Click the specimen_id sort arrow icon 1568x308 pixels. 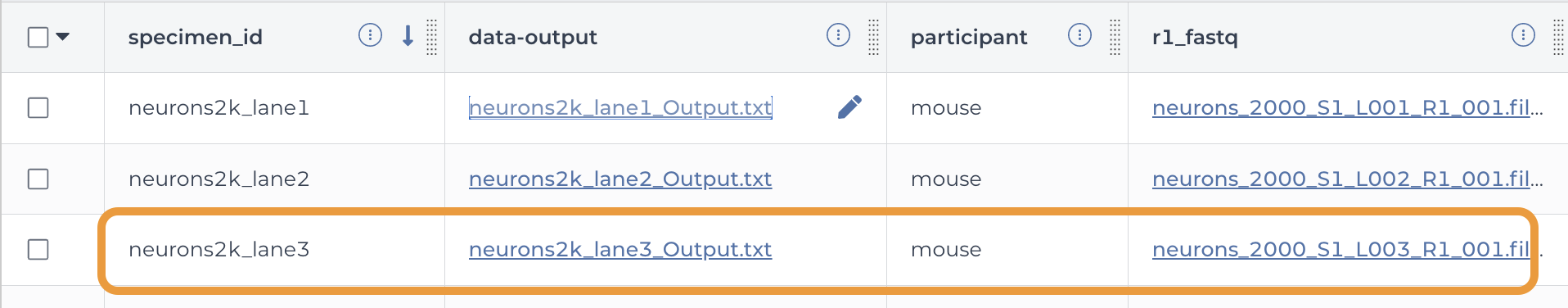tap(408, 35)
